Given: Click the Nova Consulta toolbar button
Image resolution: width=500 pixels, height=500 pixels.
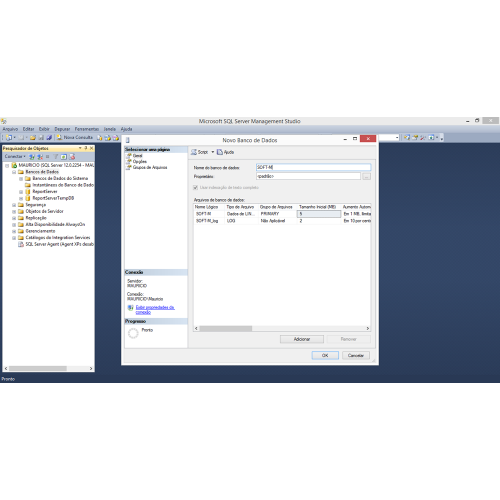Looking at the screenshot, I should click(75, 137).
